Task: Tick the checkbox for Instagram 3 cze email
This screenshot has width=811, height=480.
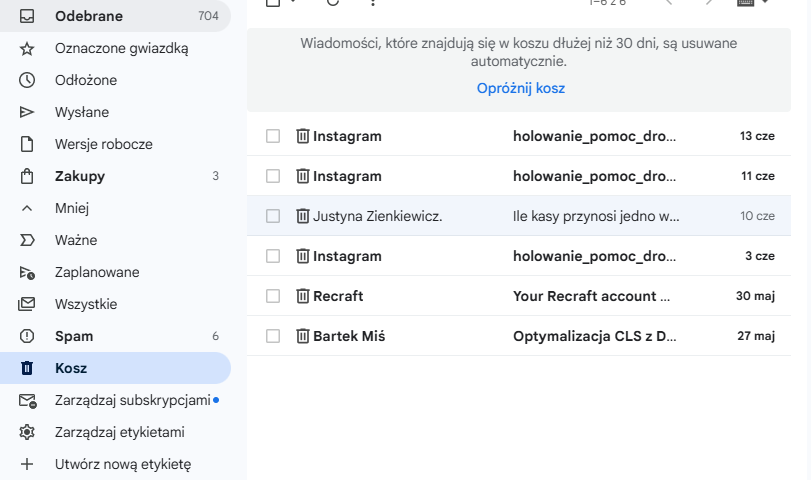Action: coord(273,256)
